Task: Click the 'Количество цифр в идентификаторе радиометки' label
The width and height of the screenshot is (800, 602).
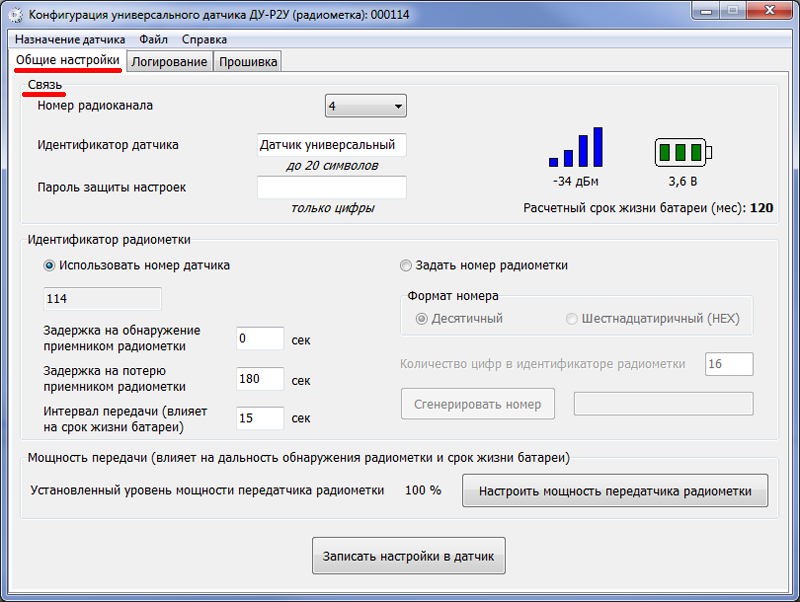Action: (x=542, y=364)
